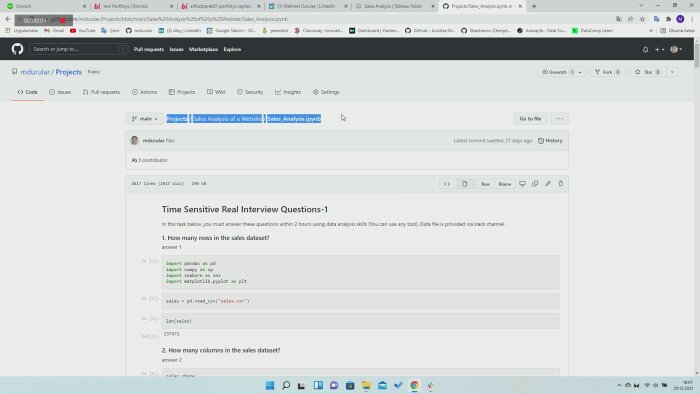The height and width of the screenshot is (394, 700).
Task: Open the Chrome profile avatar
Action: [x=680, y=19]
